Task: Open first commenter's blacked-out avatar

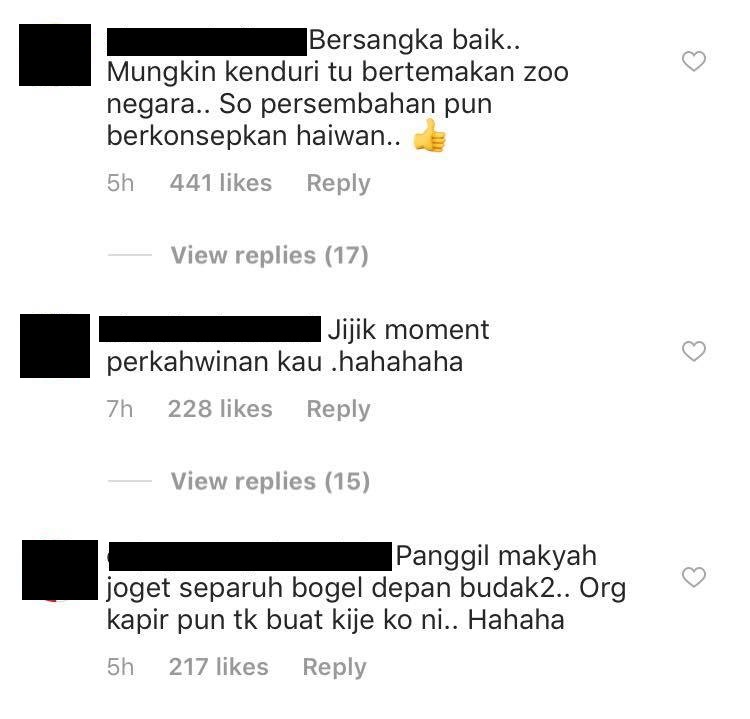Action: coord(55,55)
